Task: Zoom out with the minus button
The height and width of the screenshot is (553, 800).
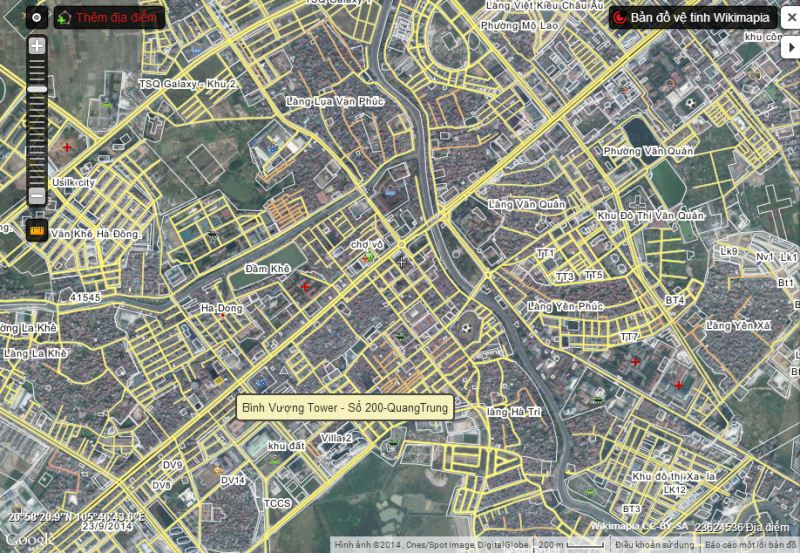Action: tap(37, 196)
